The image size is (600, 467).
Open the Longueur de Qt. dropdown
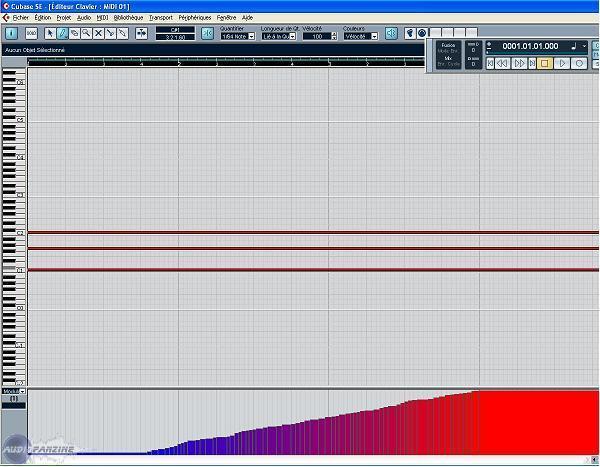[279, 36]
